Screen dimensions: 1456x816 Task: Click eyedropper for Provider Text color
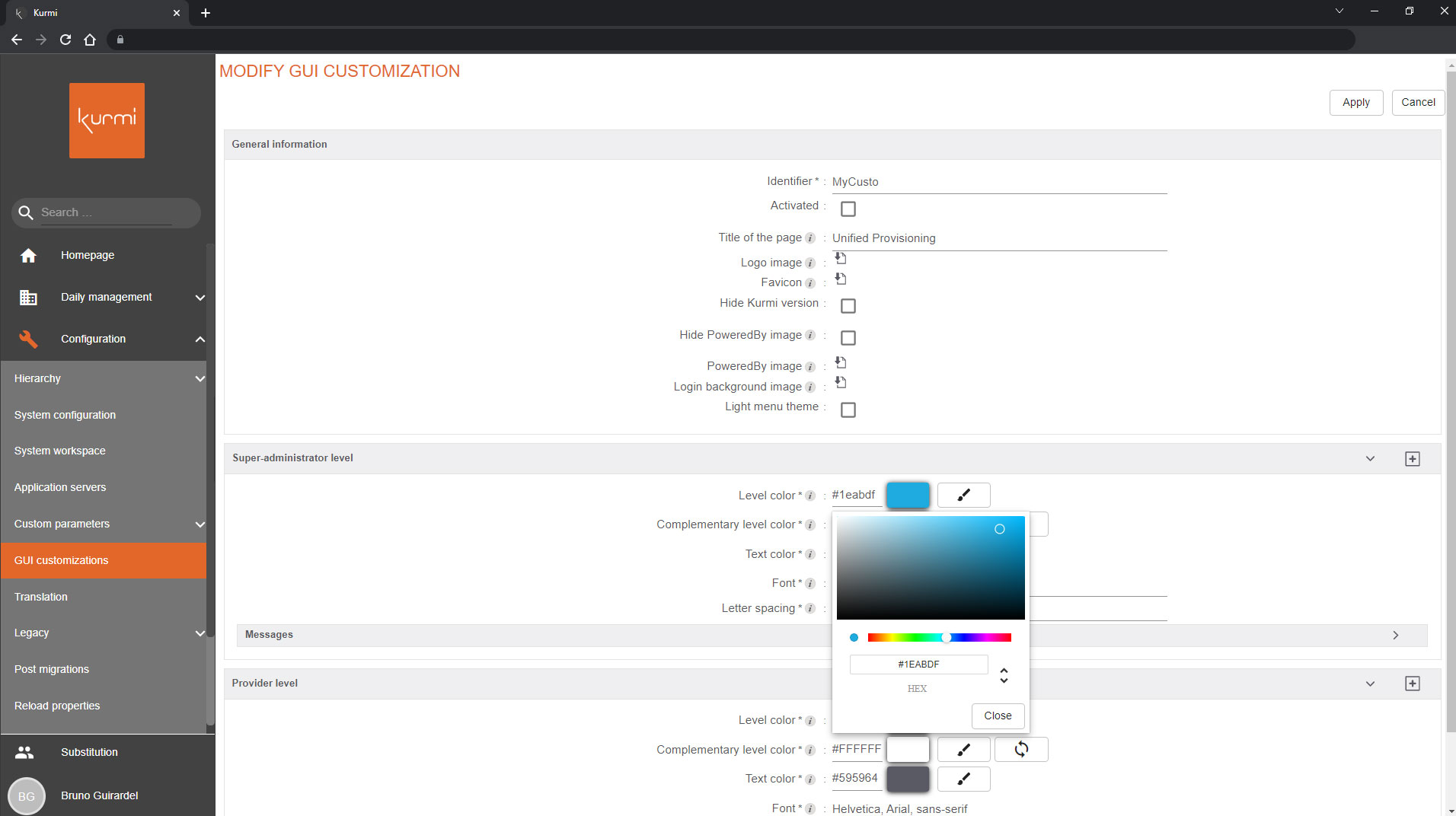tap(963, 779)
